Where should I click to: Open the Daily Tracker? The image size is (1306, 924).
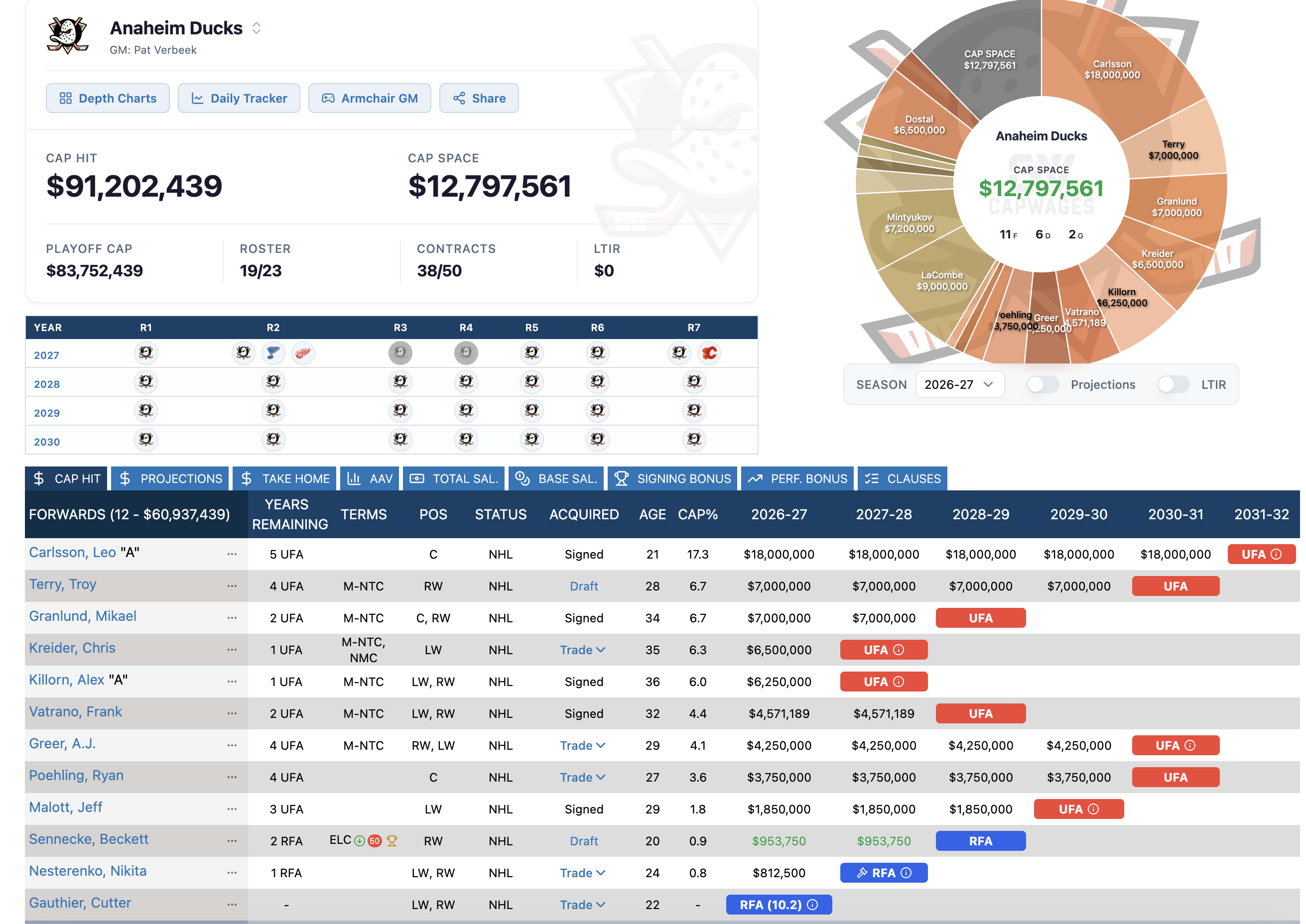[x=239, y=98]
